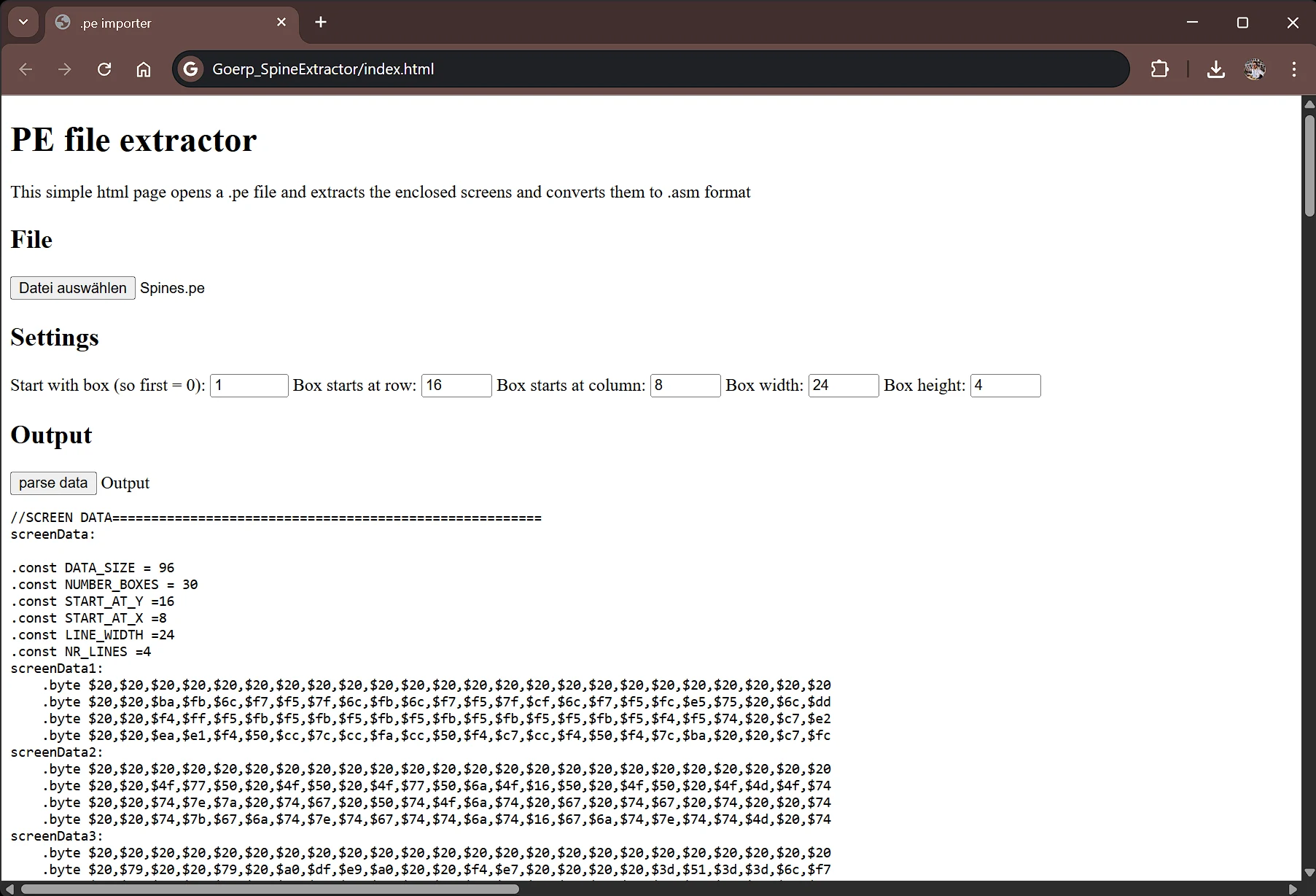The height and width of the screenshot is (896, 1316).
Task: Reload the page with refresh icon
Action: point(104,69)
